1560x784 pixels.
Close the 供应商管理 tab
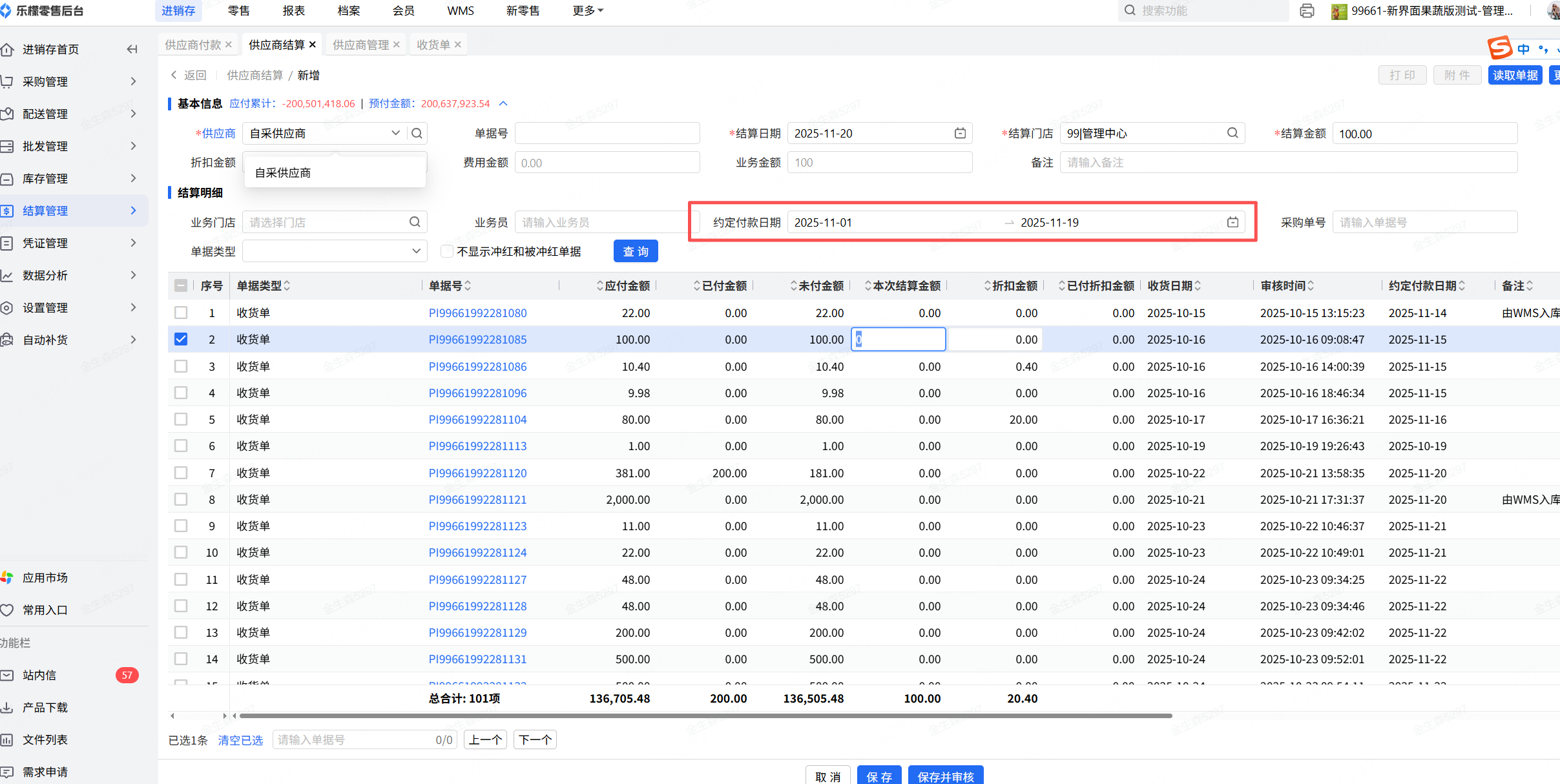point(397,45)
